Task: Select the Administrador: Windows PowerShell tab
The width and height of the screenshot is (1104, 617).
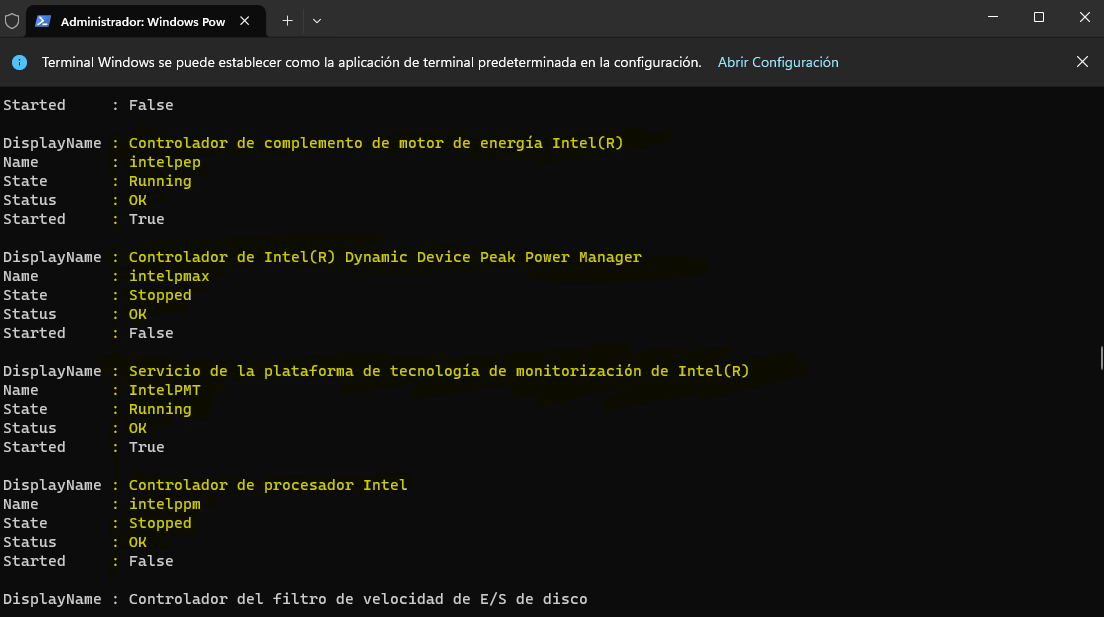Action: (146, 21)
